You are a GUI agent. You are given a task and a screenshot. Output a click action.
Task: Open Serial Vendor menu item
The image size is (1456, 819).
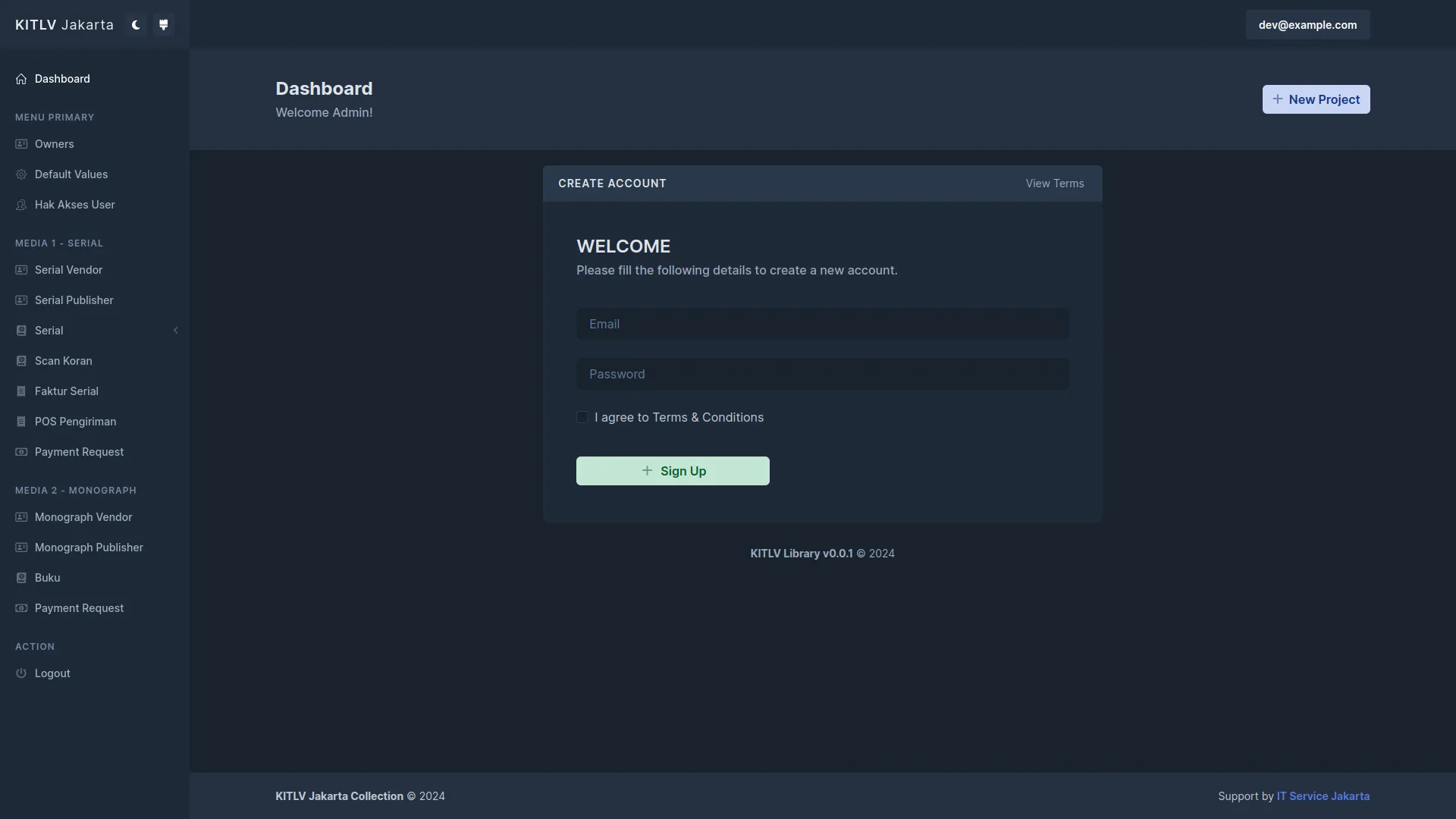[68, 270]
